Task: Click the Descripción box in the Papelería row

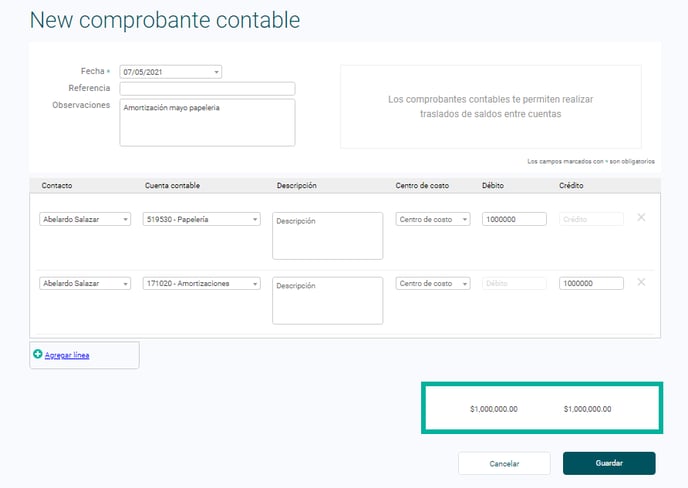Action: pyautogui.click(x=327, y=236)
